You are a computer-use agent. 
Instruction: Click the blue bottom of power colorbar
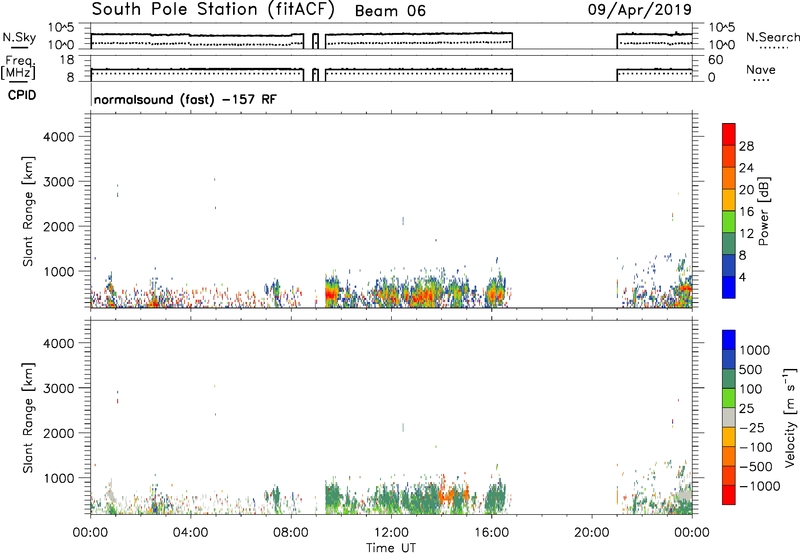(x=729, y=287)
